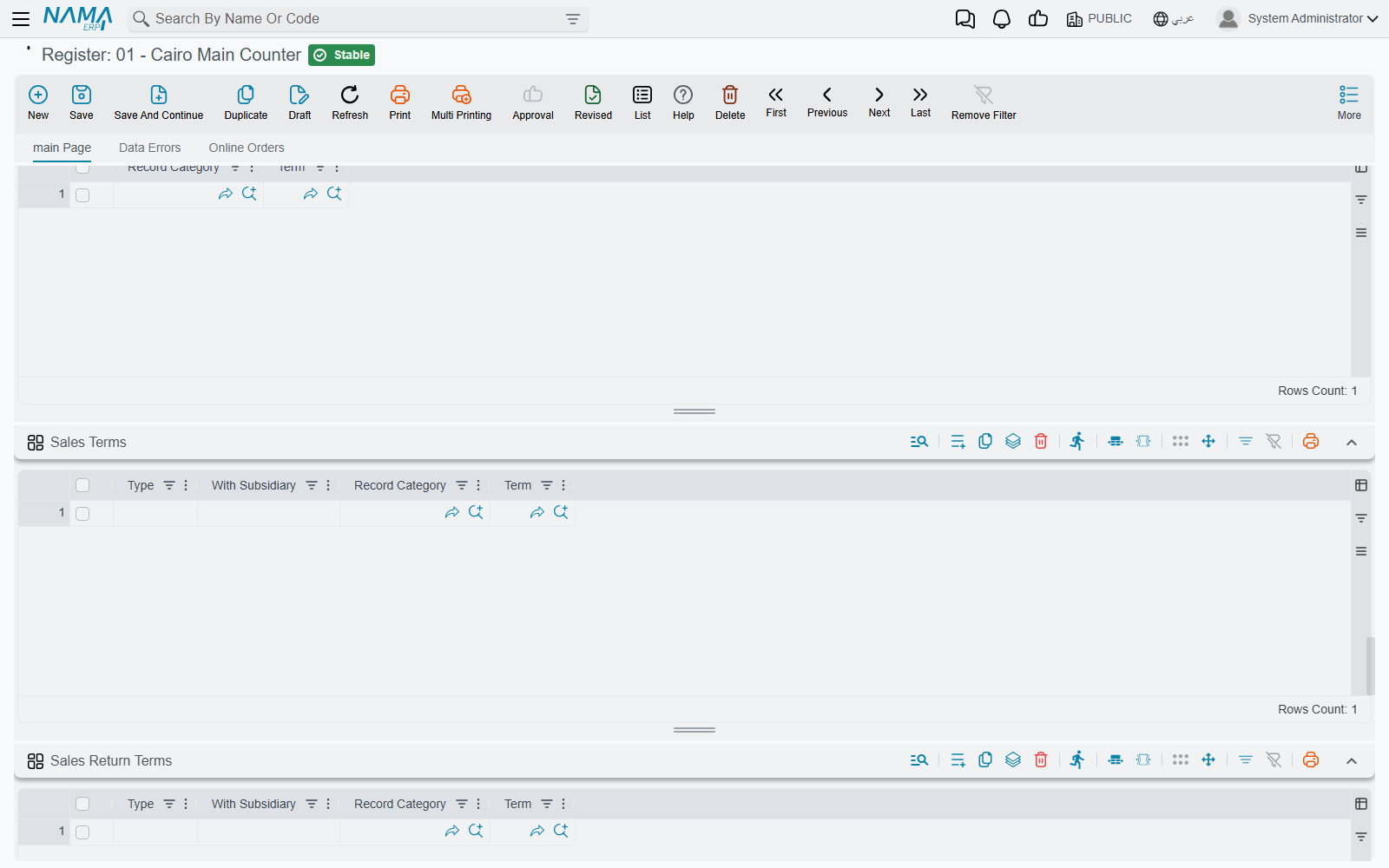The image size is (1389, 868).
Task: Click the More options button
Action: [x=1349, y=102]
